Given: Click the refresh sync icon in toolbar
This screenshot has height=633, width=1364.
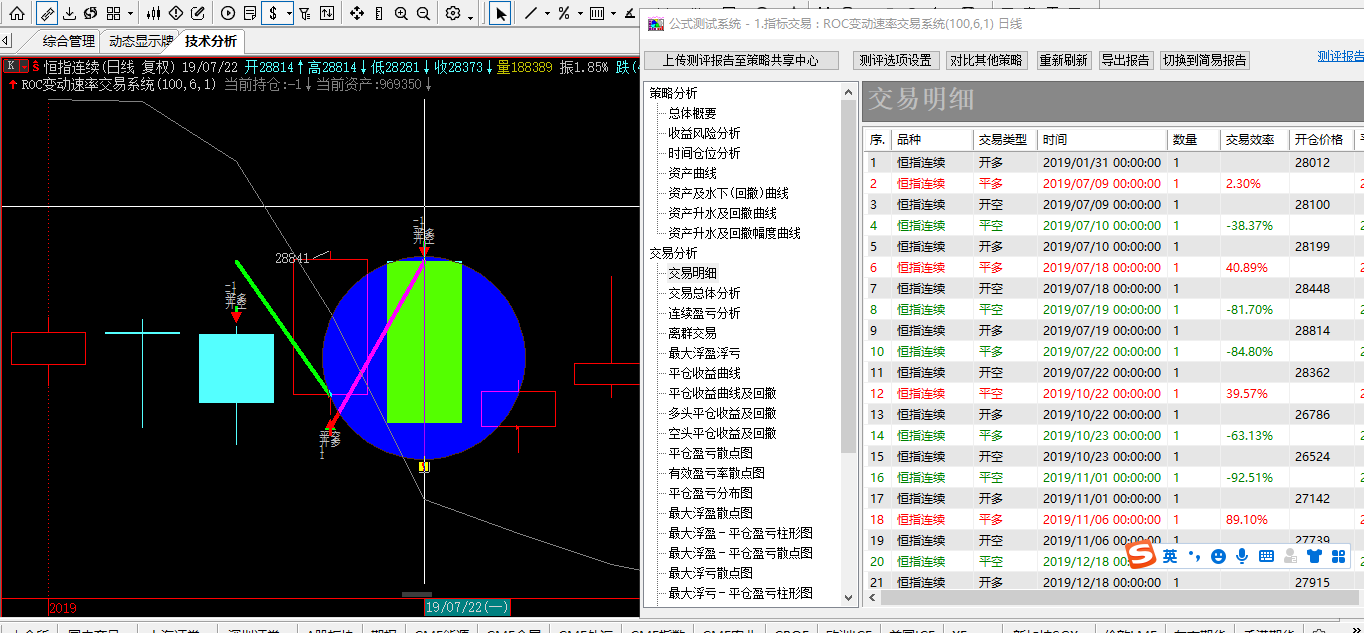Looking at the screenshot, I should pos(90,13).
